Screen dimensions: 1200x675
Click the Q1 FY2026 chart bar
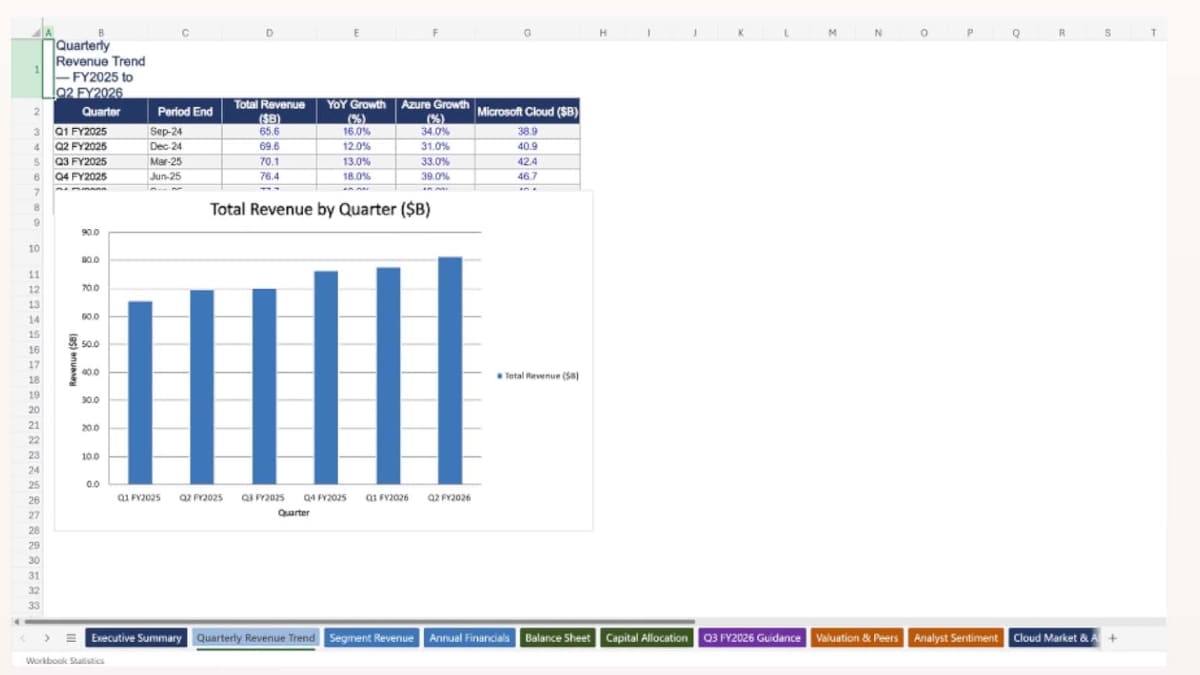(x=388, y=375)
